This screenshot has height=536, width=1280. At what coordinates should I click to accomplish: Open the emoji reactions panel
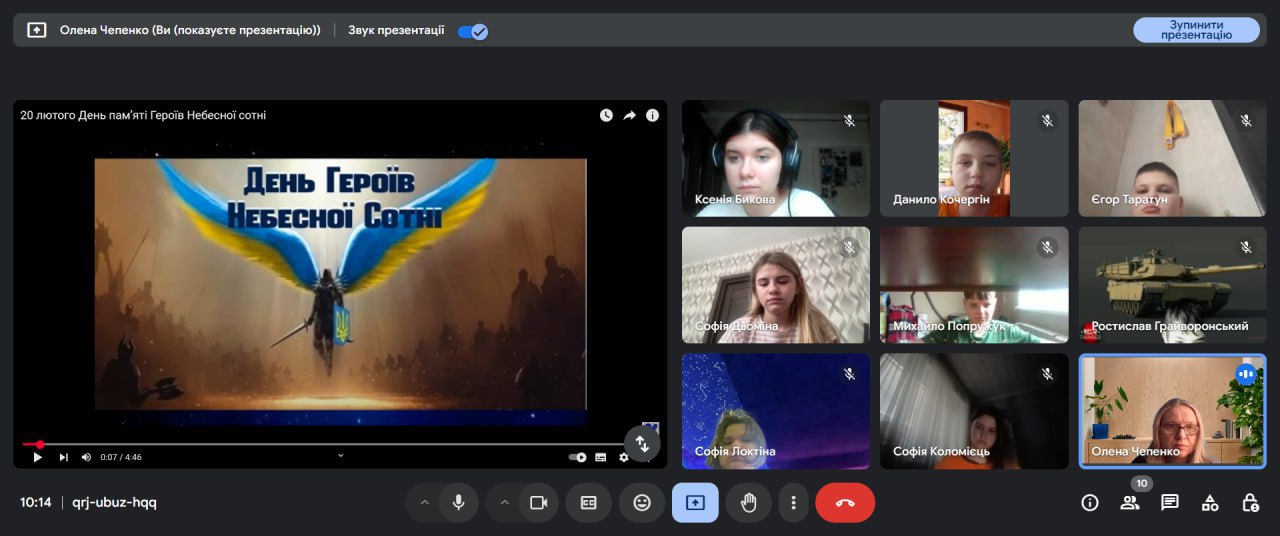[642, 503]
